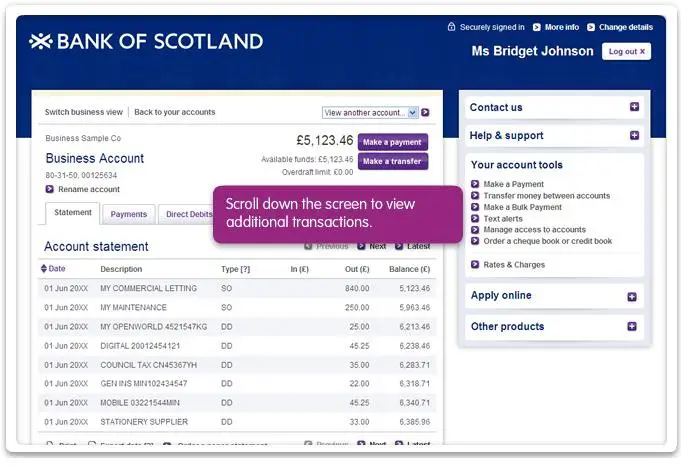Screen dimensions: 681x470
Task: Click the arrow icon beside Transfer money between accounts
Action: [475, 195]
